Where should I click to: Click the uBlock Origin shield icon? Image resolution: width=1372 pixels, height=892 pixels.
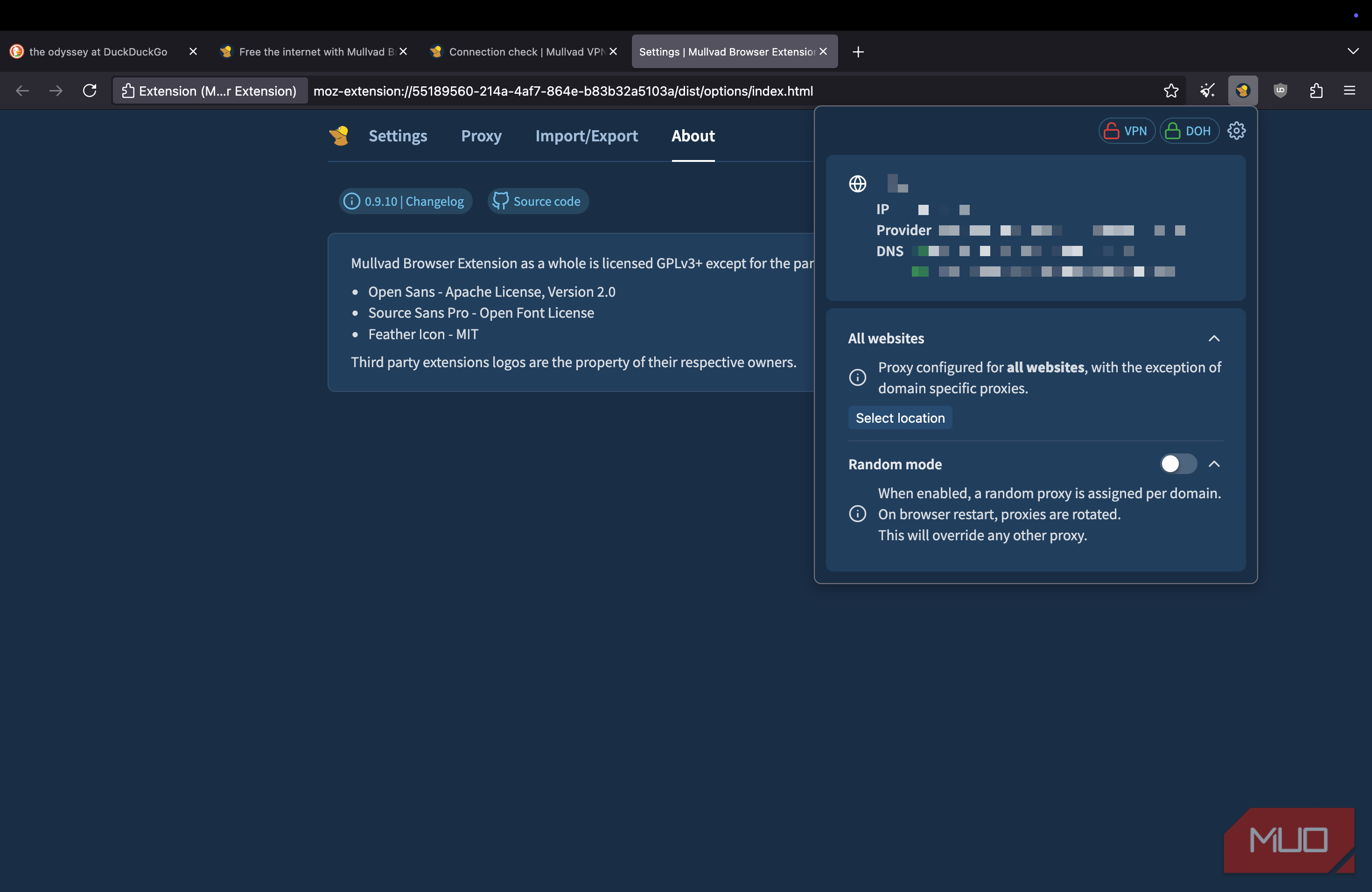point(1280,91)
